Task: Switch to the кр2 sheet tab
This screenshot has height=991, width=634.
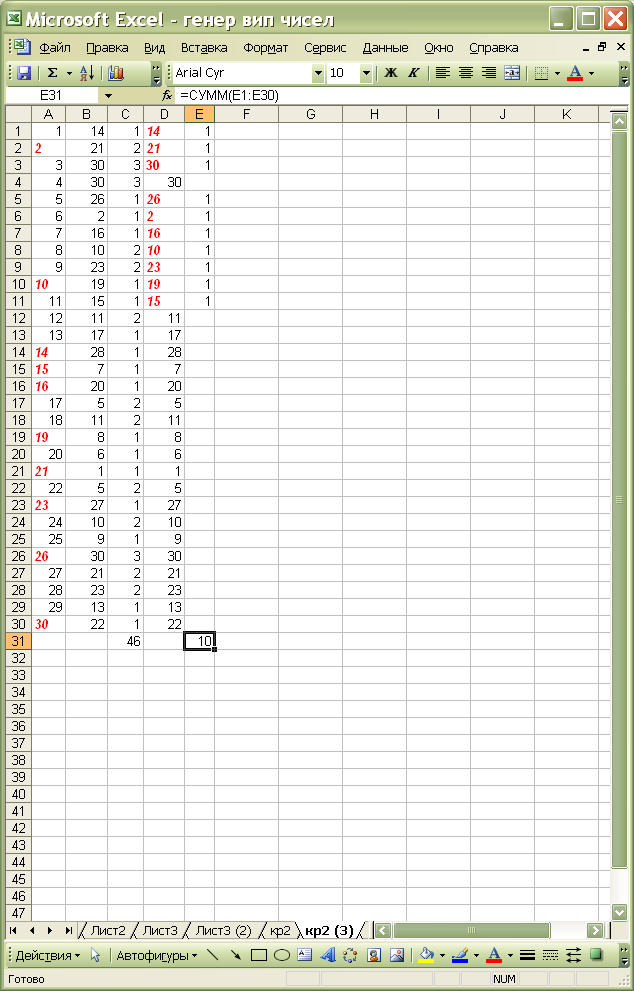Action: tap(280, 930)
